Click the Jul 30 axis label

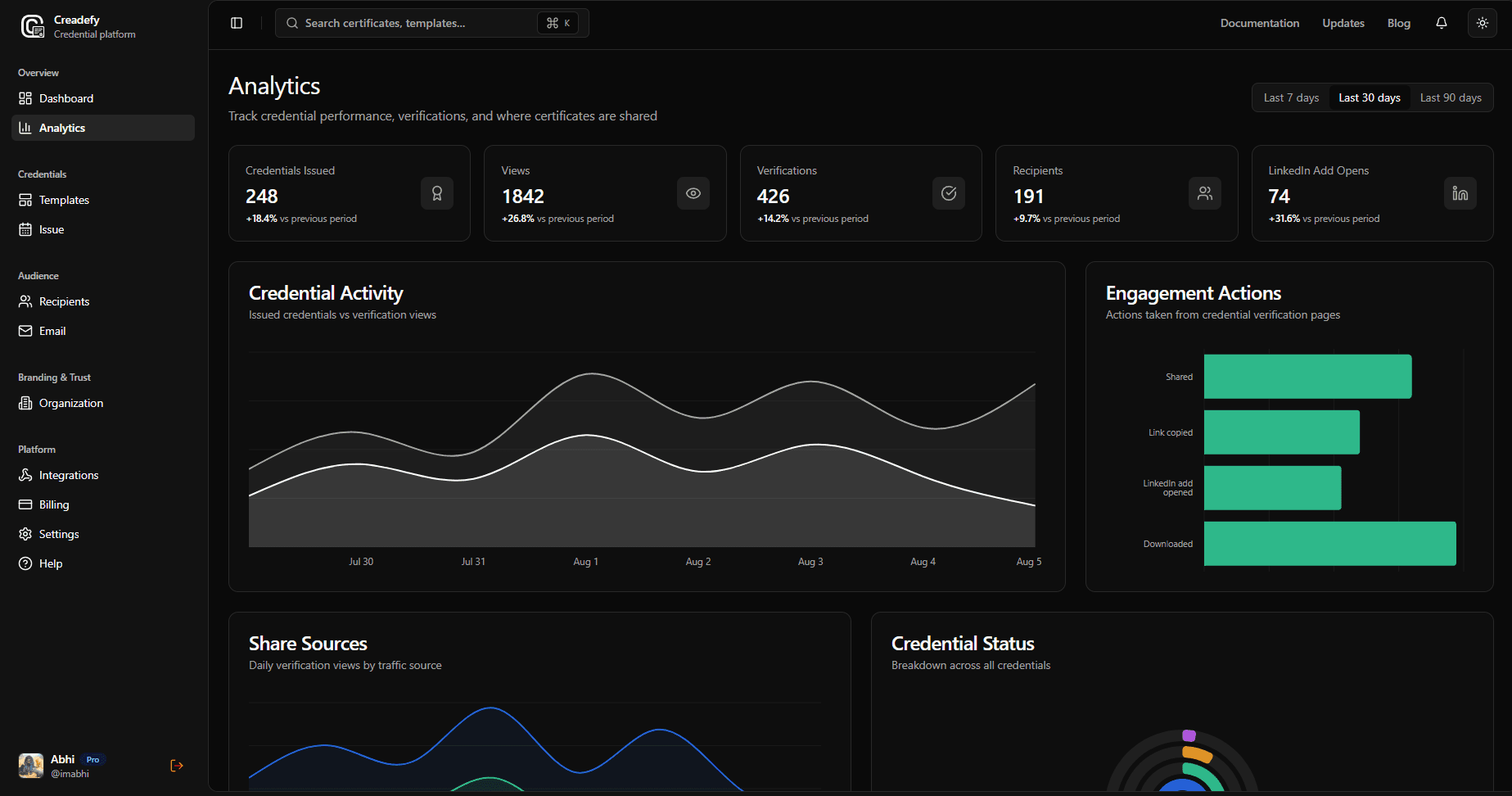(x=361, y=562)
